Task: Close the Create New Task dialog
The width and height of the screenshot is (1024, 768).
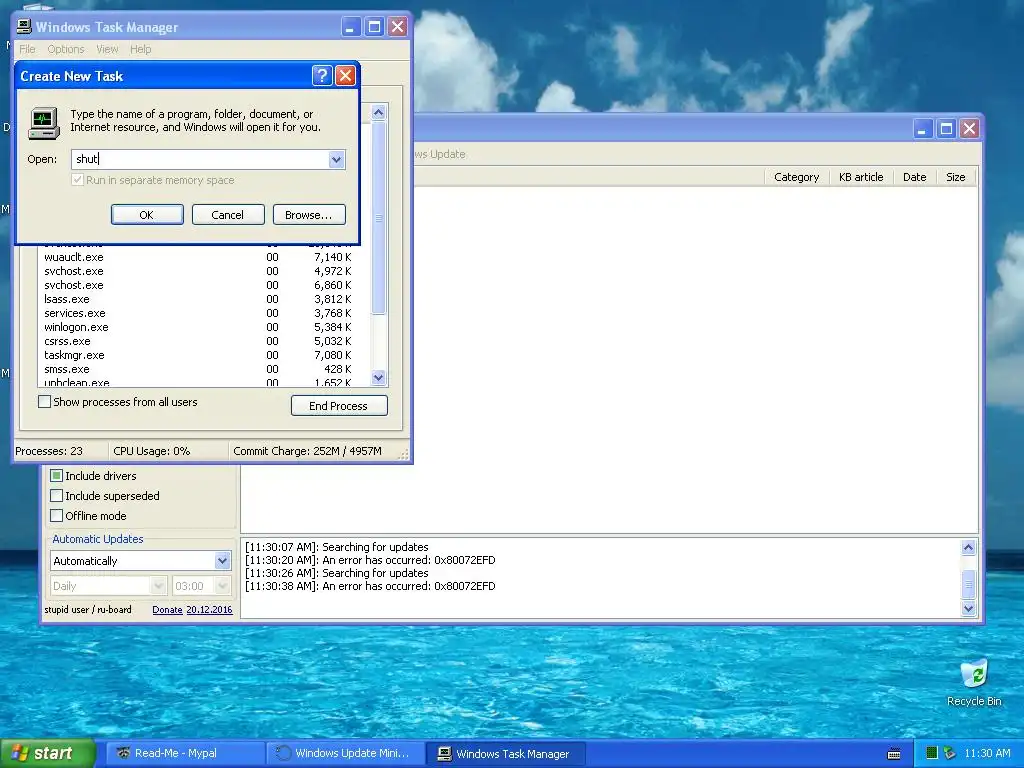Action: pos(345,76)
